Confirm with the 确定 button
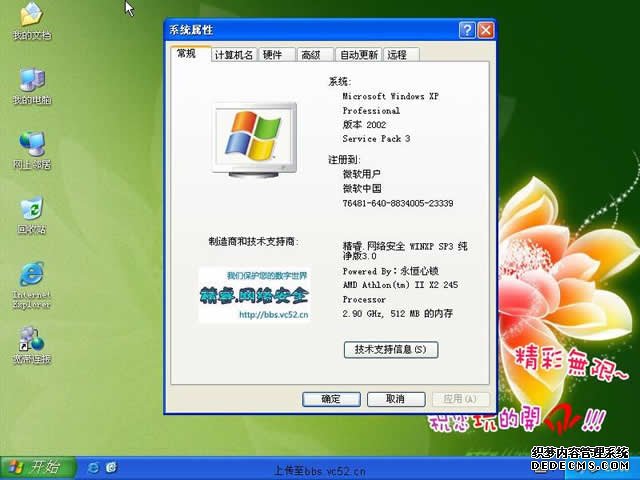640x480 pixels. [331, 399]
